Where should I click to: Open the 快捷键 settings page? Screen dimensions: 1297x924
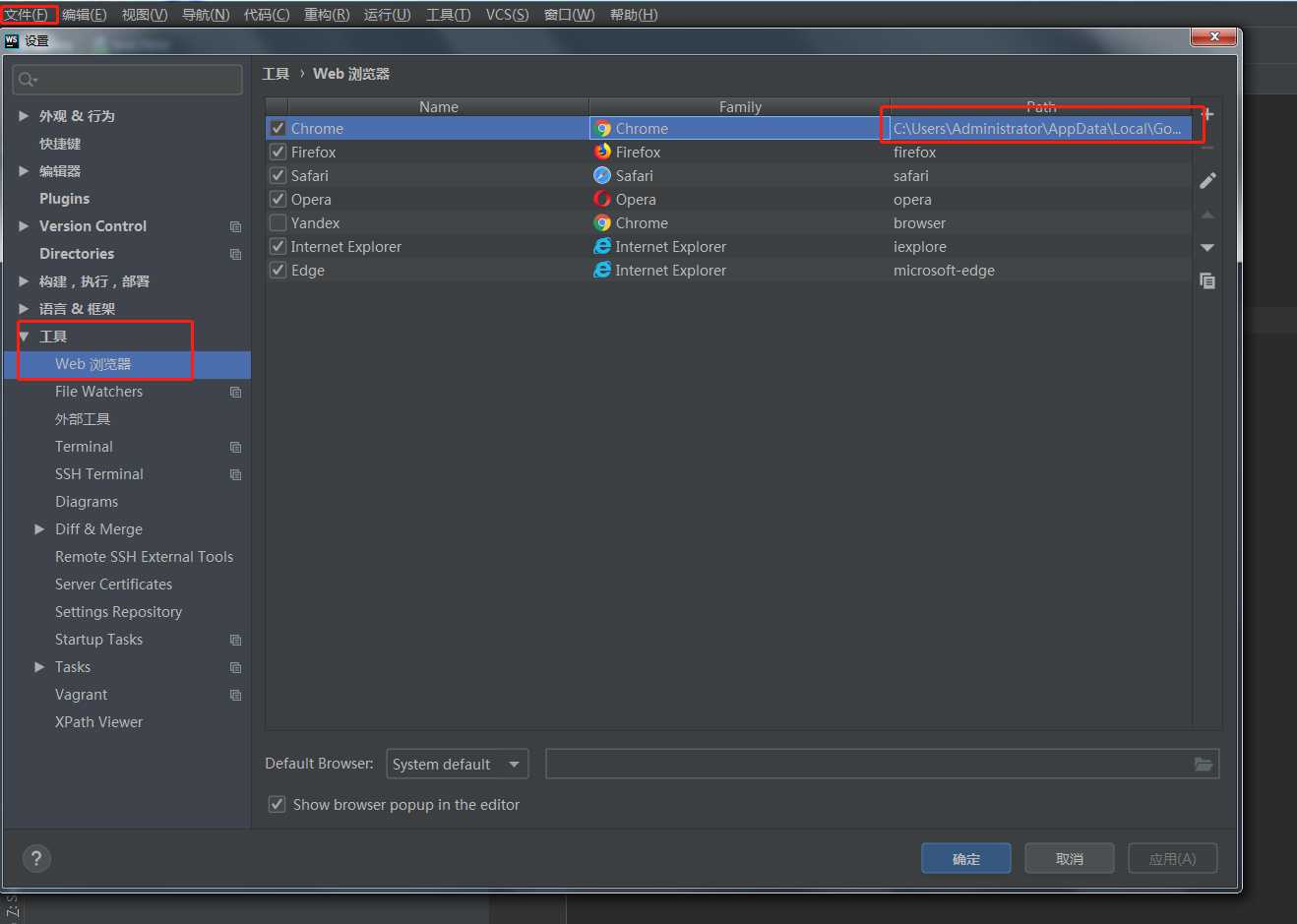[60, 144]
